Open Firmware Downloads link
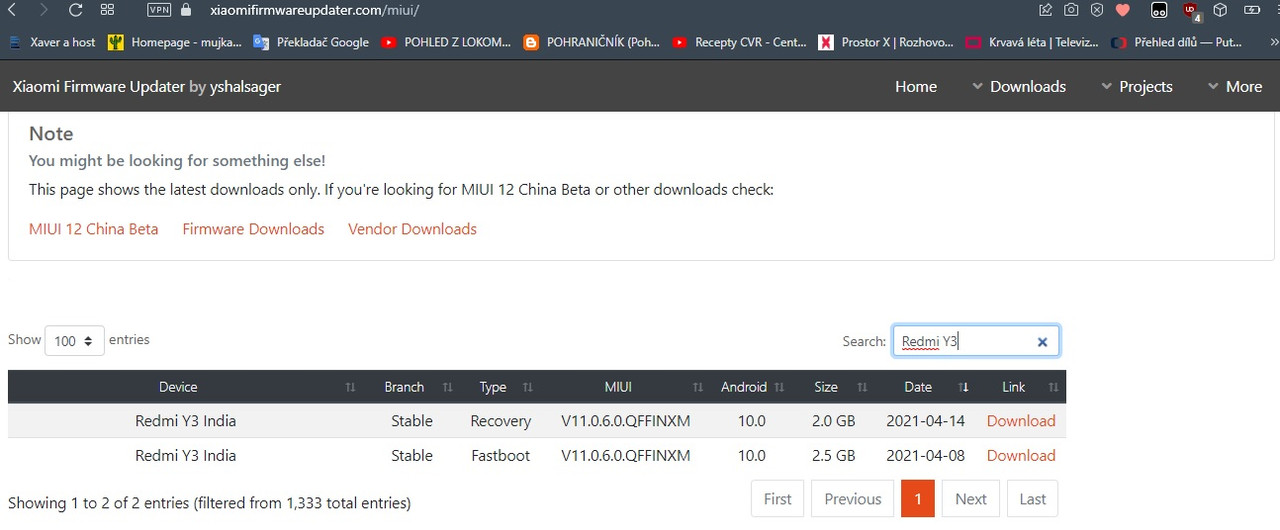Screen dimensions: 1280x530 point(253,229)
